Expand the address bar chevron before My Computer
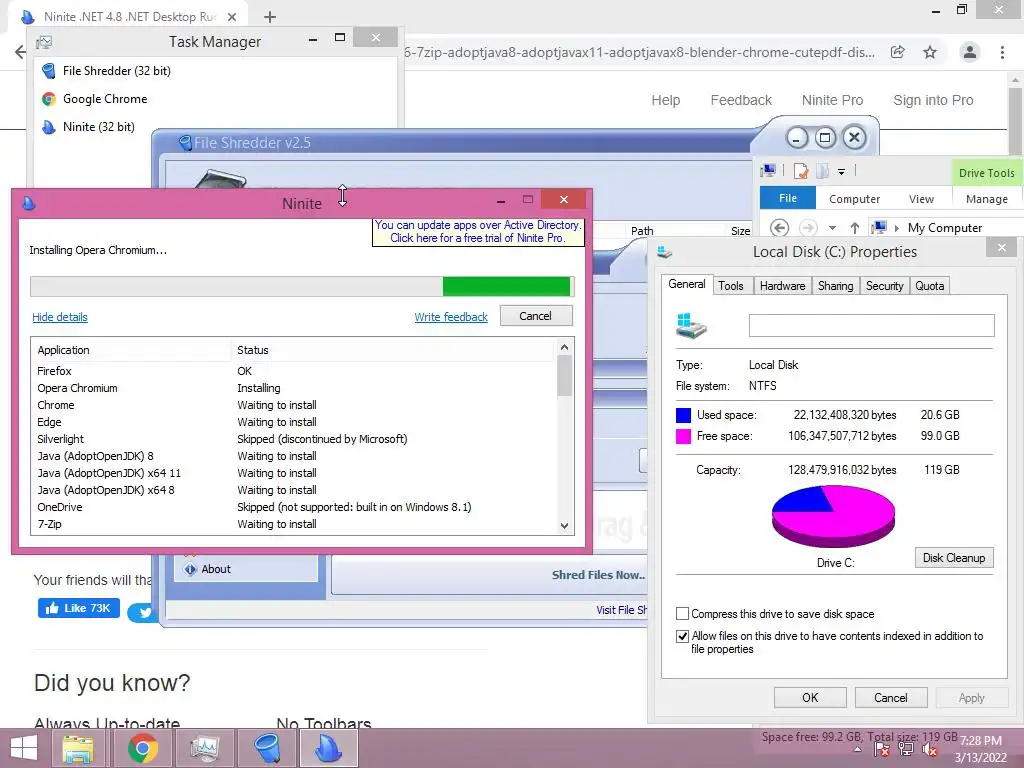This screenshot has width=1024, height=768. (897, 228)
